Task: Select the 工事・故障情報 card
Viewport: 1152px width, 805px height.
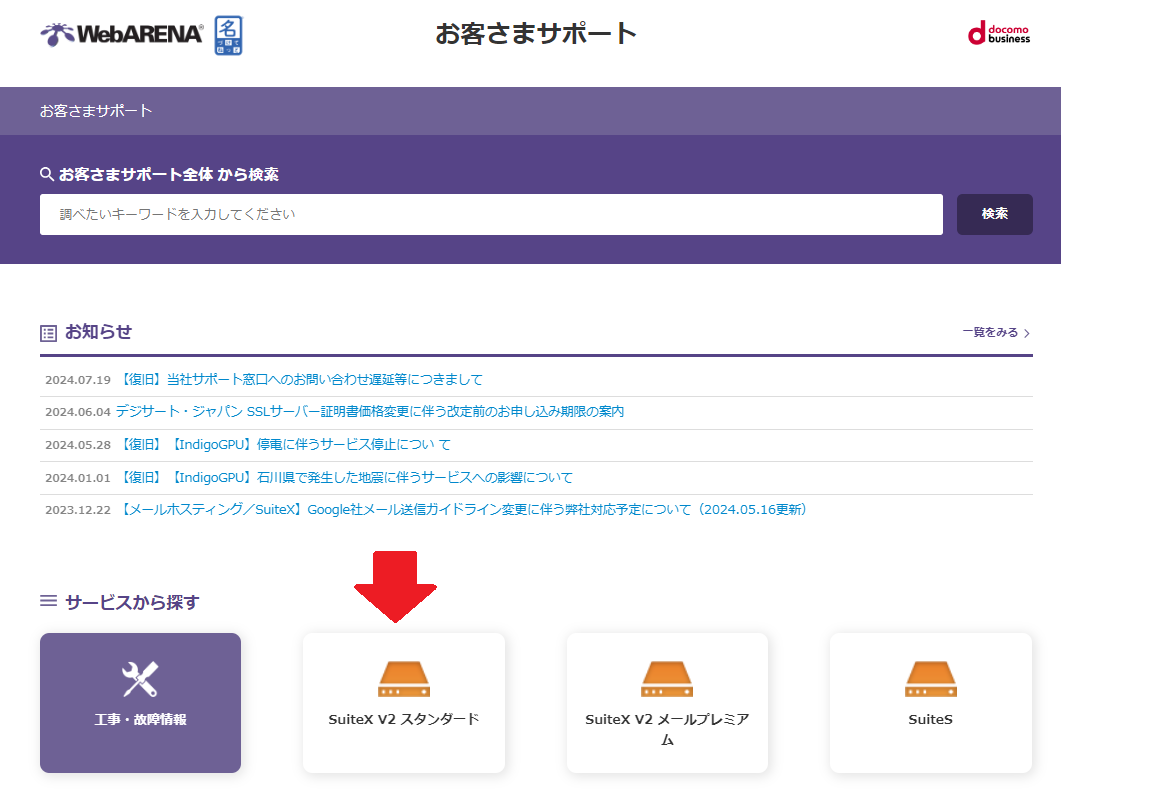Action: tap(140, 703)
